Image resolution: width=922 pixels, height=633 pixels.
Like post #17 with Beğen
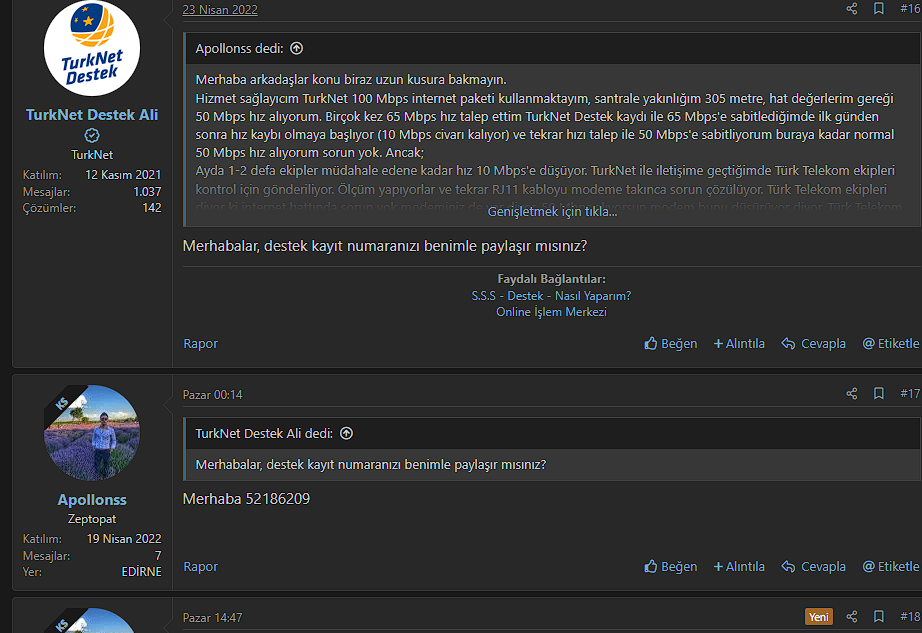(670, 567)
